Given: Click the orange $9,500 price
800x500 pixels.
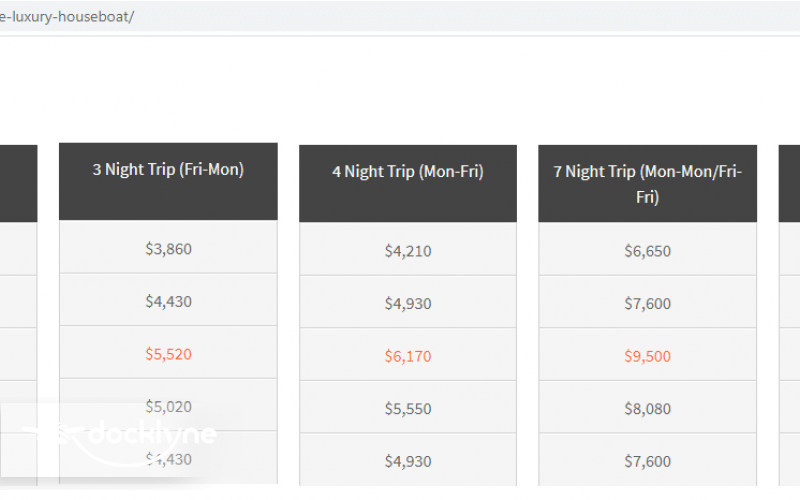Looking at the screenshot, I should (x=648, y=355).
